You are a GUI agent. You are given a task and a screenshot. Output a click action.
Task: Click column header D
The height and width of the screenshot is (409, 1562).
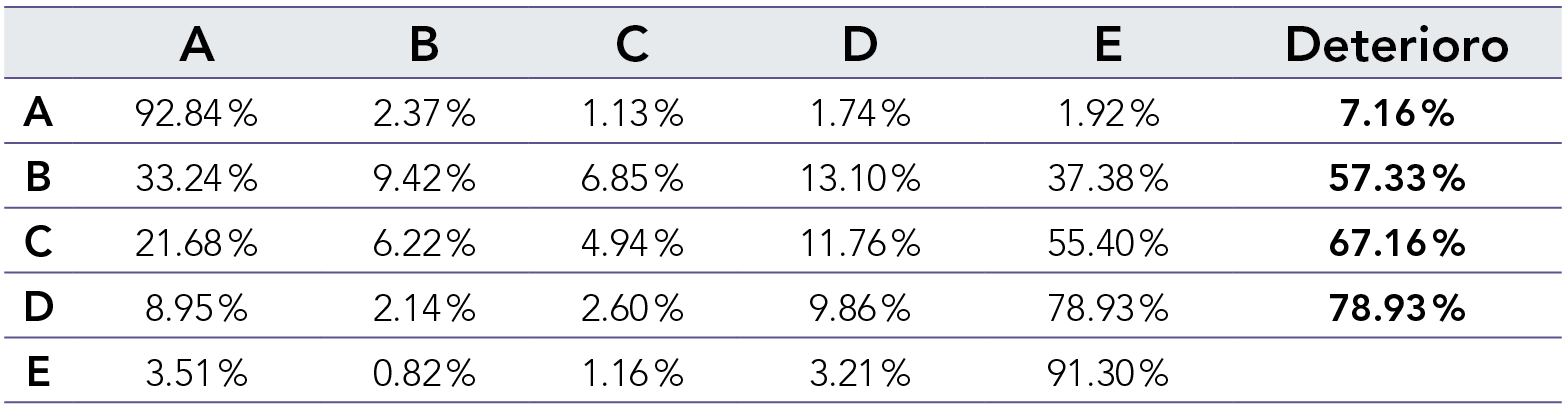coord(858,46)
